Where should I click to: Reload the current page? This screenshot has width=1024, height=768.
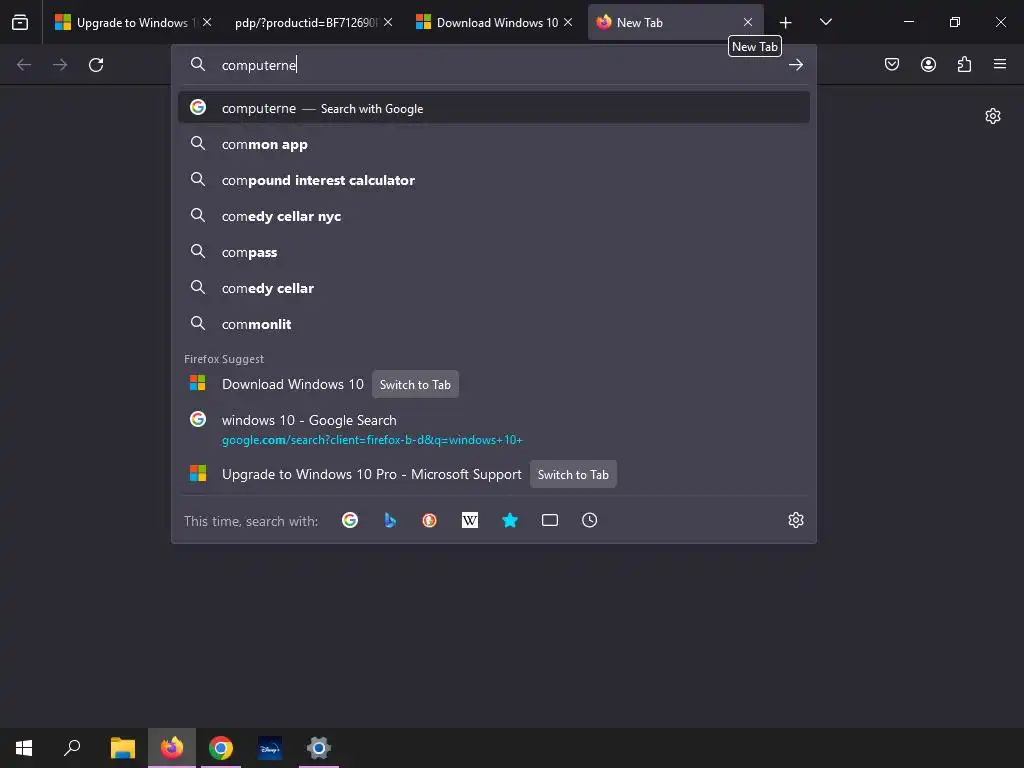tap(96, 65)
